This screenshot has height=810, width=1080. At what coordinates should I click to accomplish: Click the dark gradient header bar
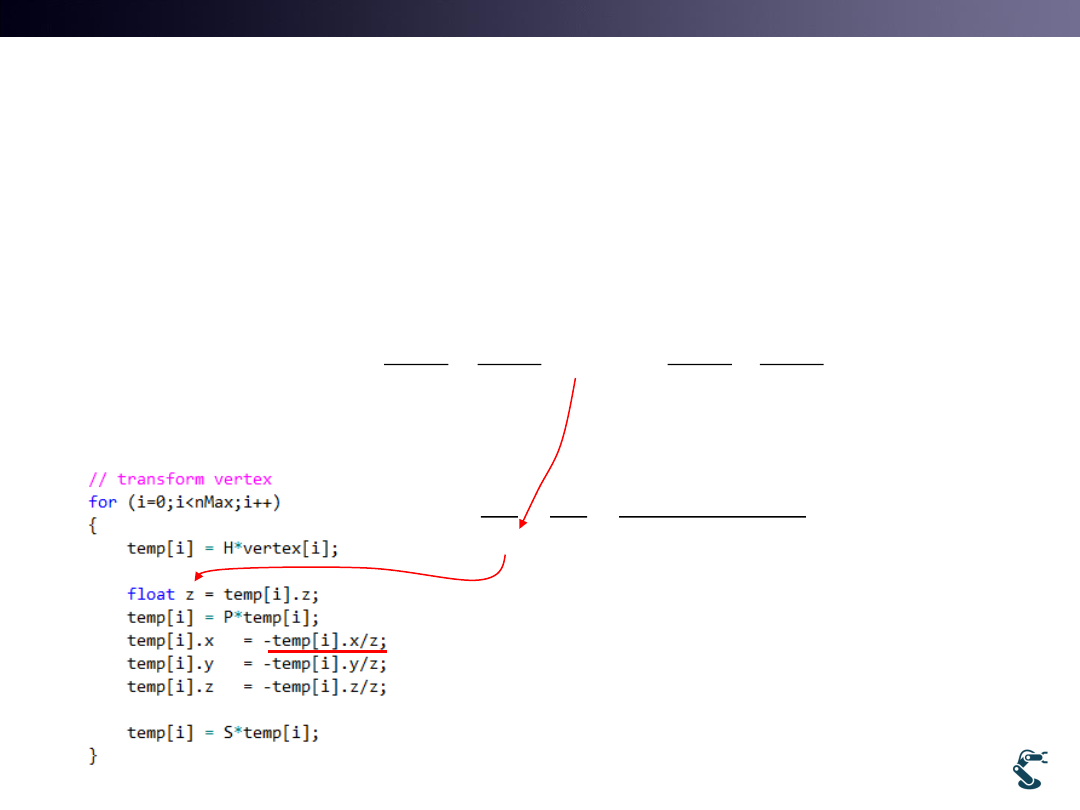click(x=540, y=18)
